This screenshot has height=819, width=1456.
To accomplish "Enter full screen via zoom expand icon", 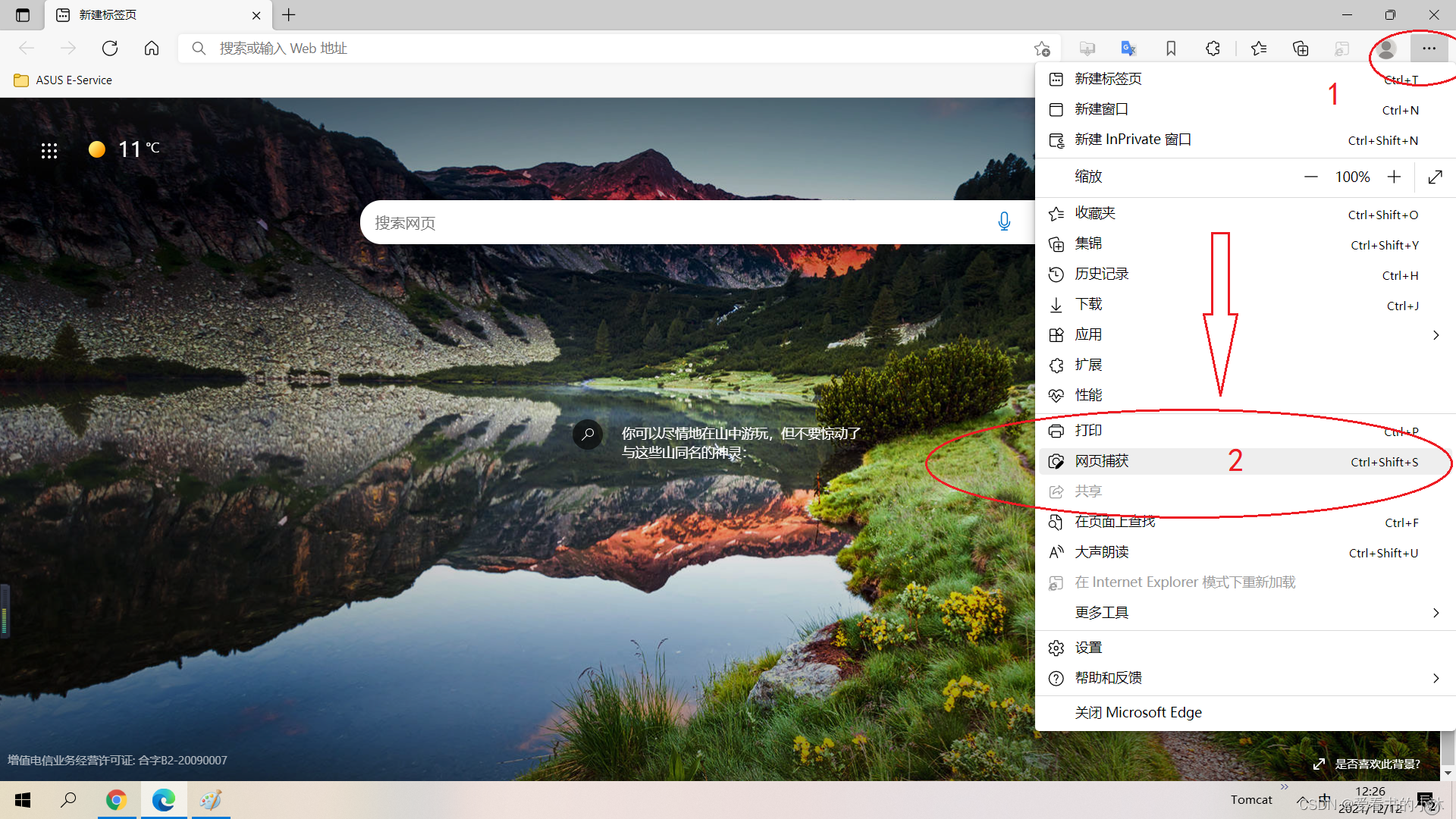I will (1435, 177).
